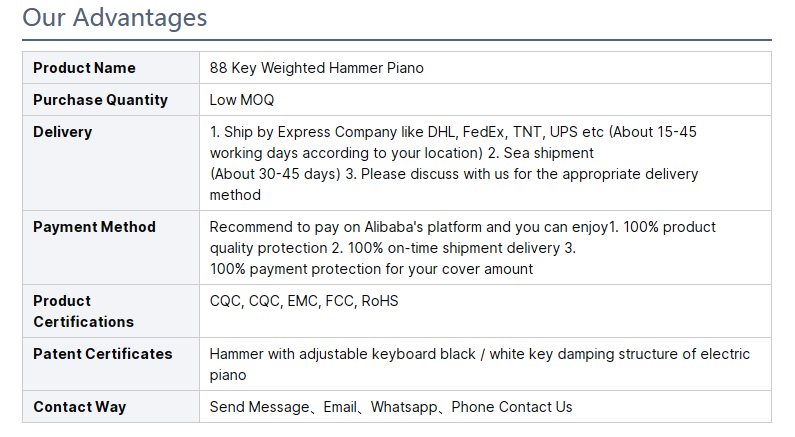Select the Delivery label cell

[111, 163]
